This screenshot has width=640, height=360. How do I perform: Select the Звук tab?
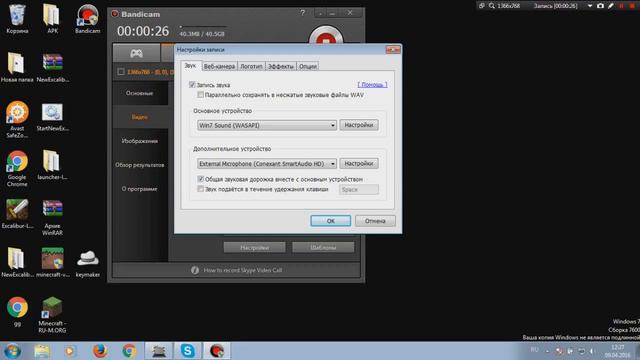coord(190,65)
